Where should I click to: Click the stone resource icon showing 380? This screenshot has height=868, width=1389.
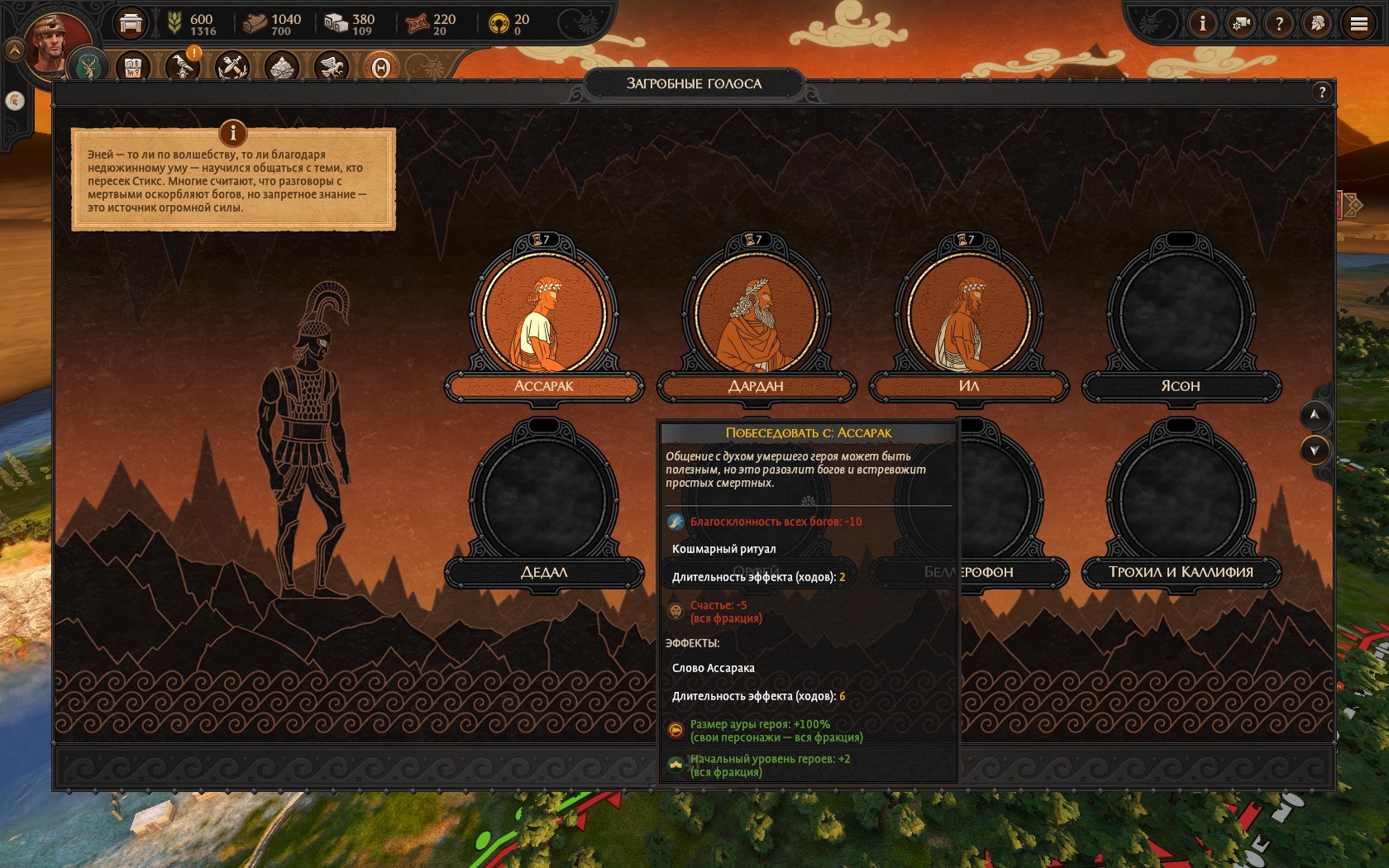coord(336,23)
